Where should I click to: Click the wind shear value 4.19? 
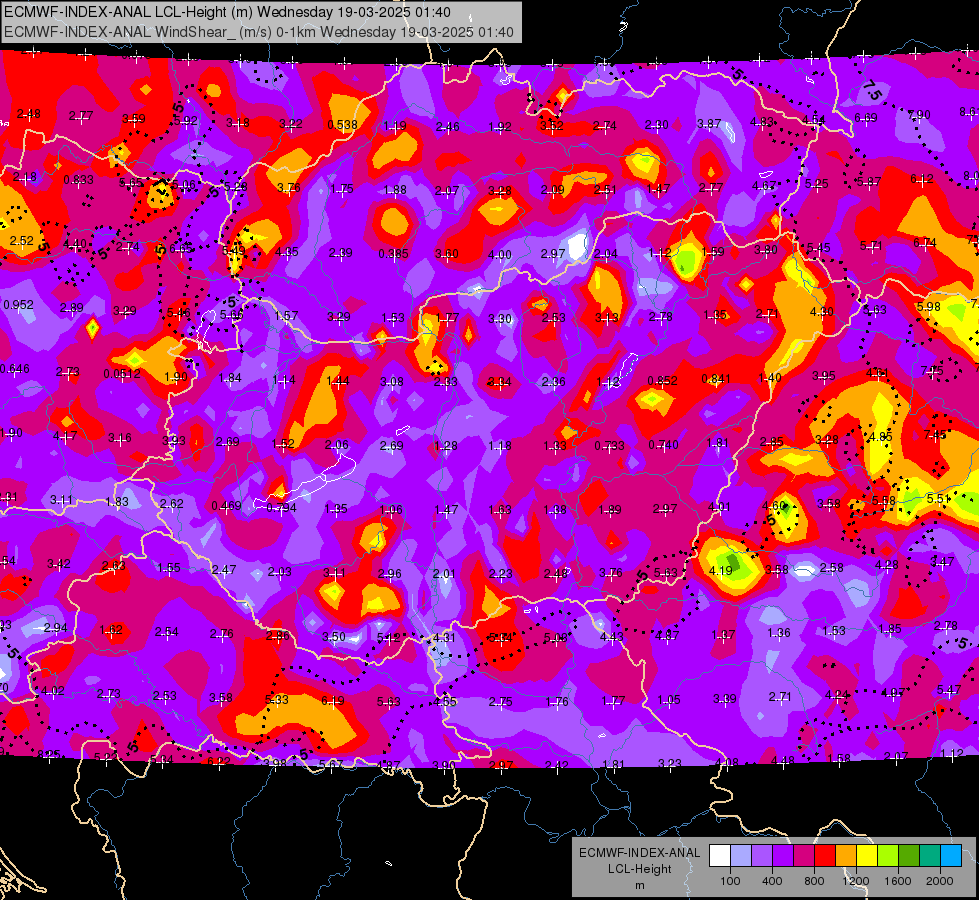coord(721,570)
